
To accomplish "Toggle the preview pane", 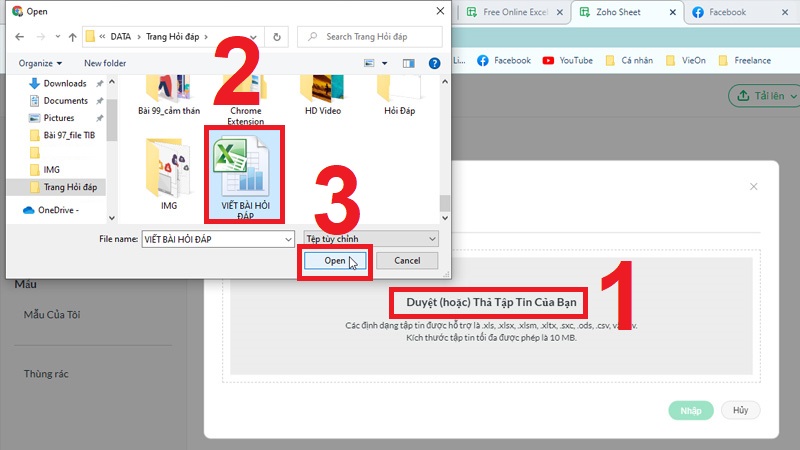I will point(409,63).
